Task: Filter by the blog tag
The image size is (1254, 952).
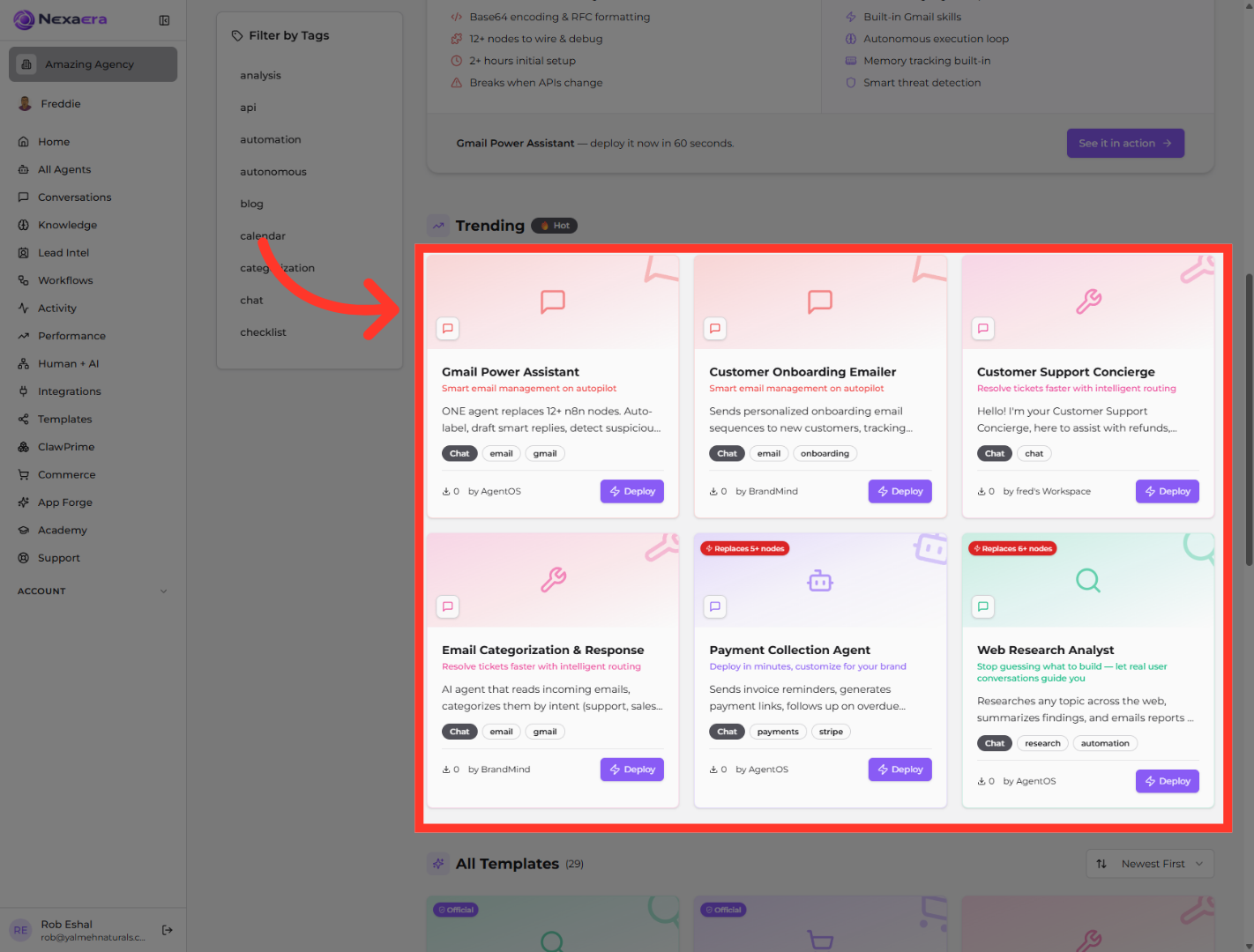Action: tap(251, 205)
